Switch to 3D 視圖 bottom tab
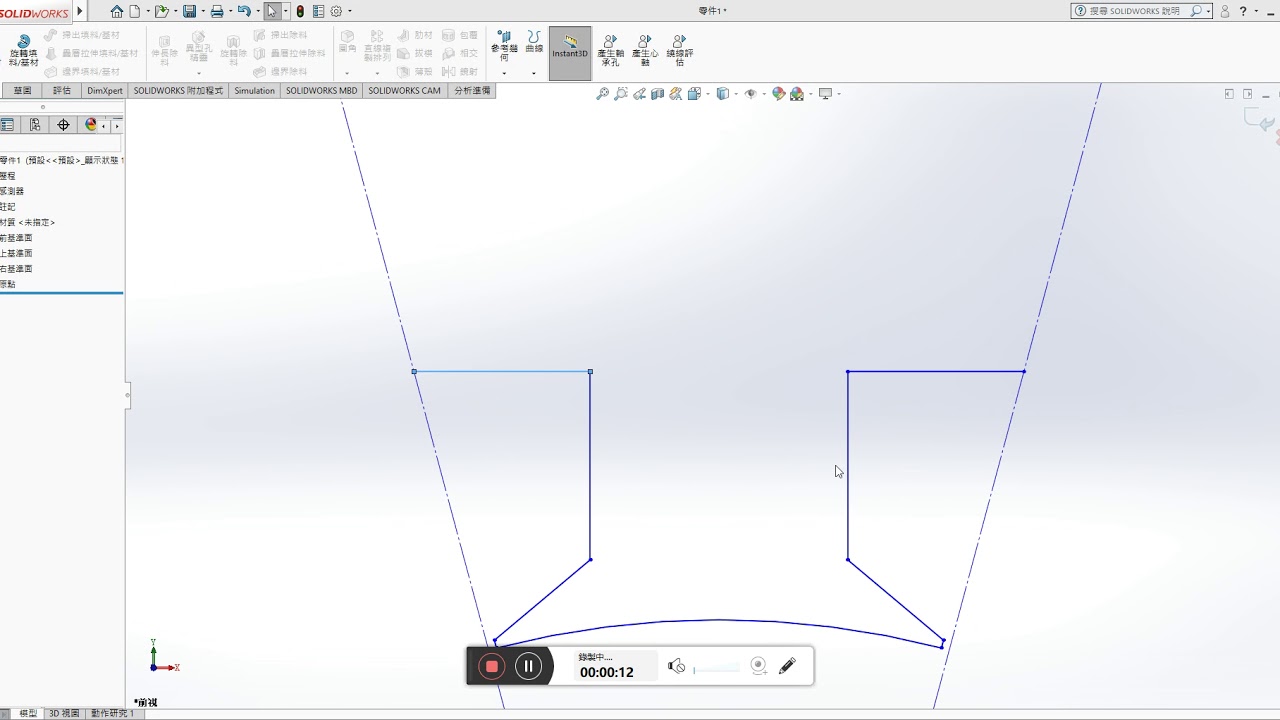 (x=64, y=714)
